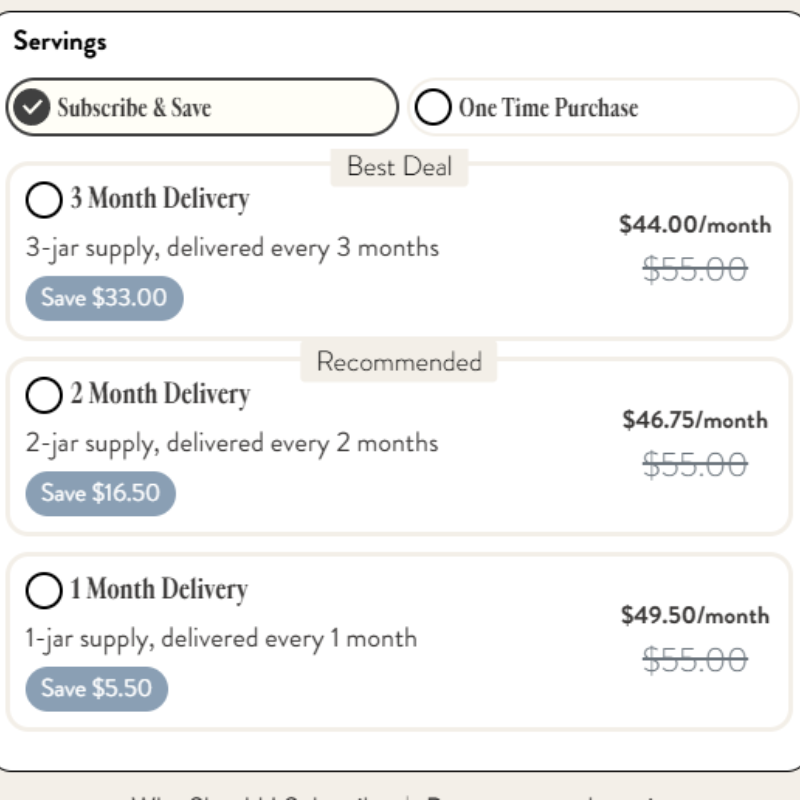Select the 2 Month Delivery radio button
Screen dimensions: 800x800
(44, 396)
